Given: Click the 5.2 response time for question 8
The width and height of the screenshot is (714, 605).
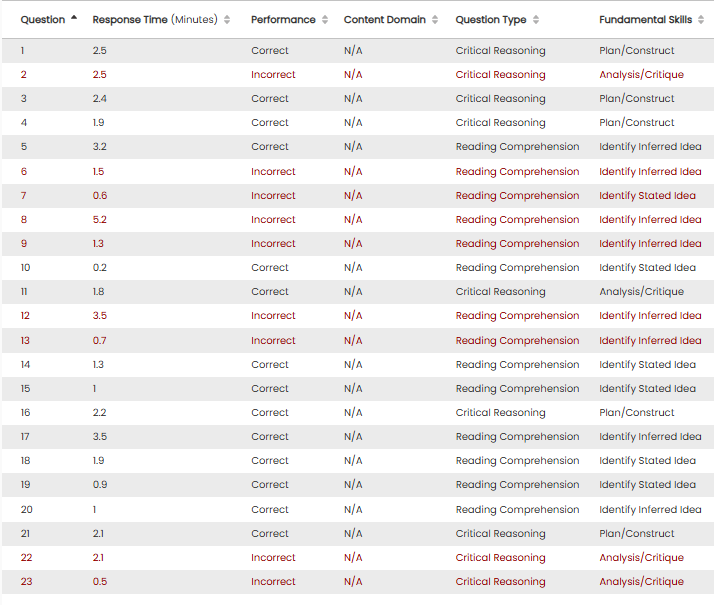Looking at the screenshot, I should (100, 220).
